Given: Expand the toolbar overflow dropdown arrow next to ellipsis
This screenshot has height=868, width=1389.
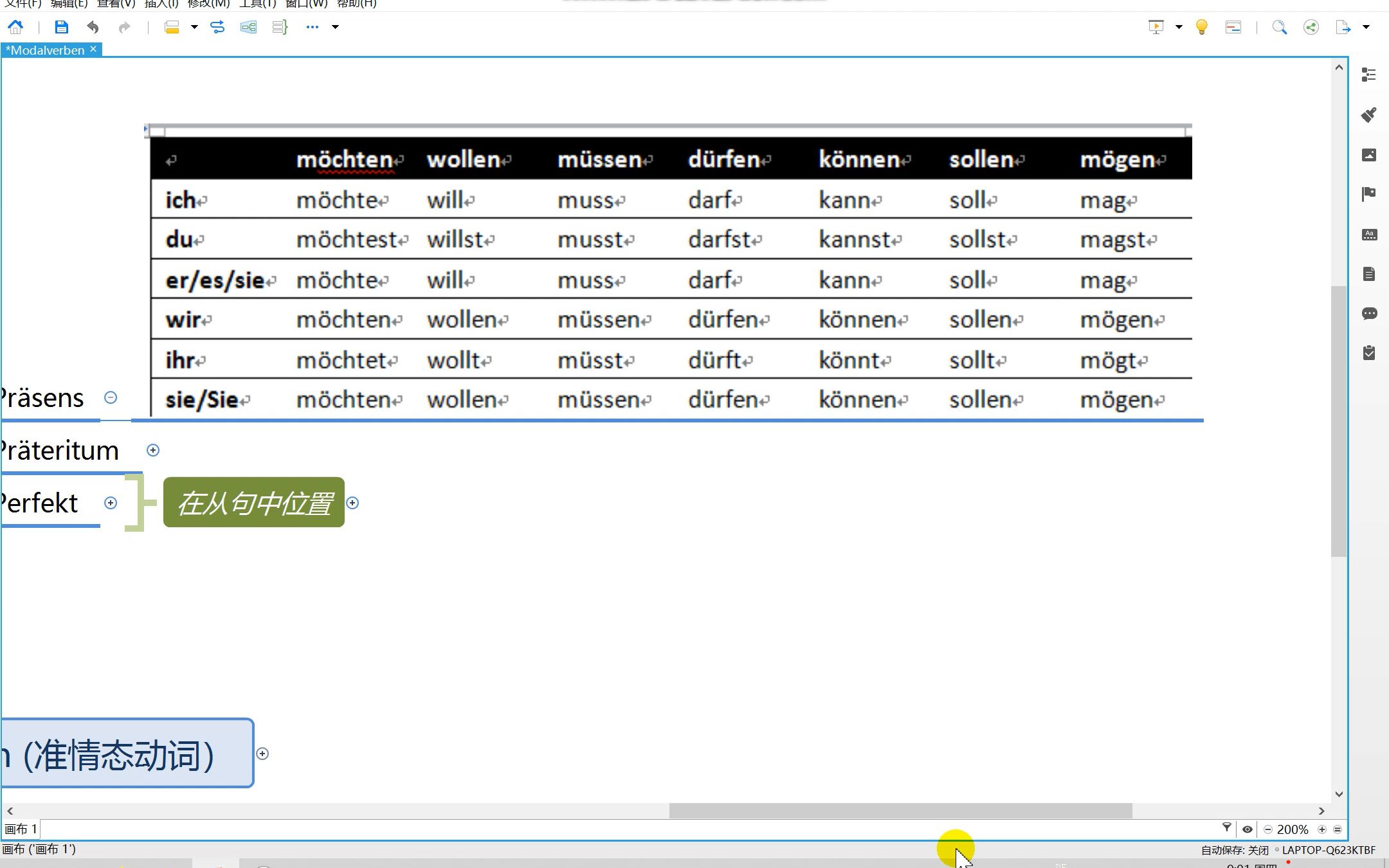Looking at the screenshot, I should 335,27.
